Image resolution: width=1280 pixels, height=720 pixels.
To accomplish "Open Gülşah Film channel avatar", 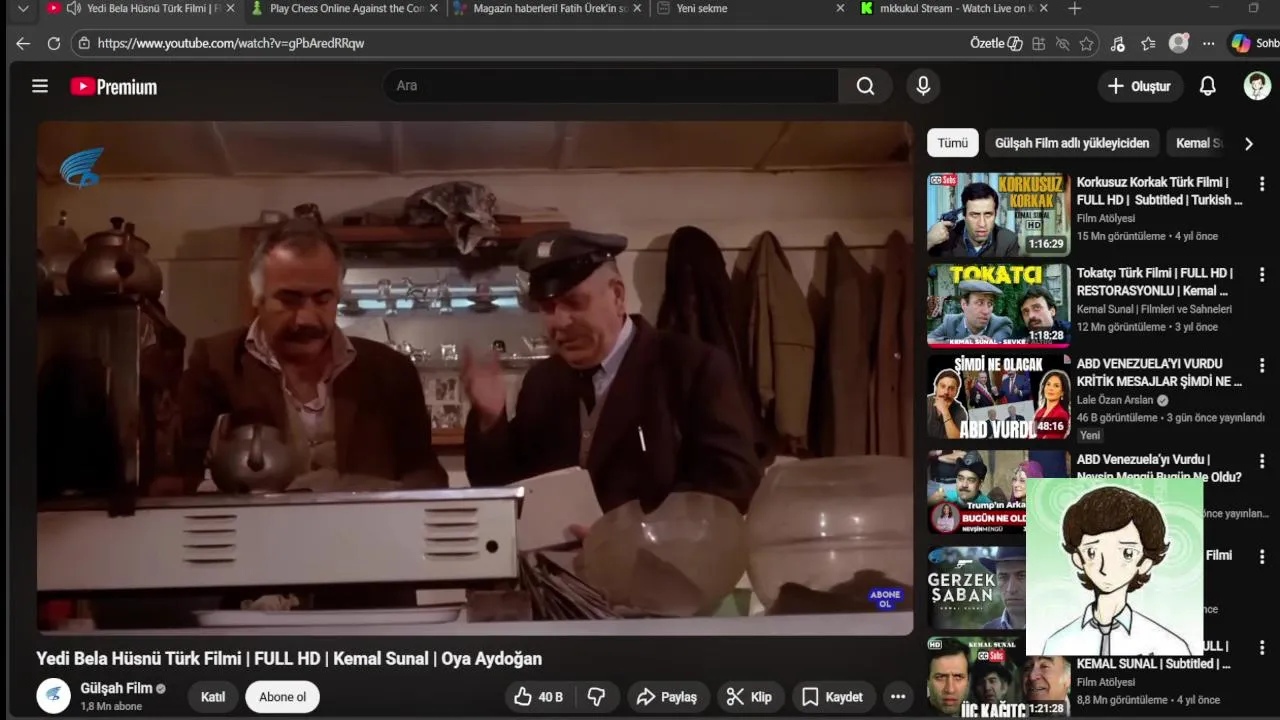I will (x=54, y=696).
